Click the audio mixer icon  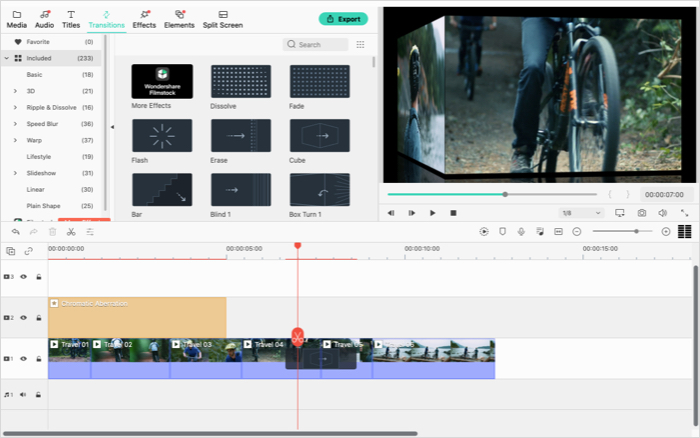coord(540,231)
